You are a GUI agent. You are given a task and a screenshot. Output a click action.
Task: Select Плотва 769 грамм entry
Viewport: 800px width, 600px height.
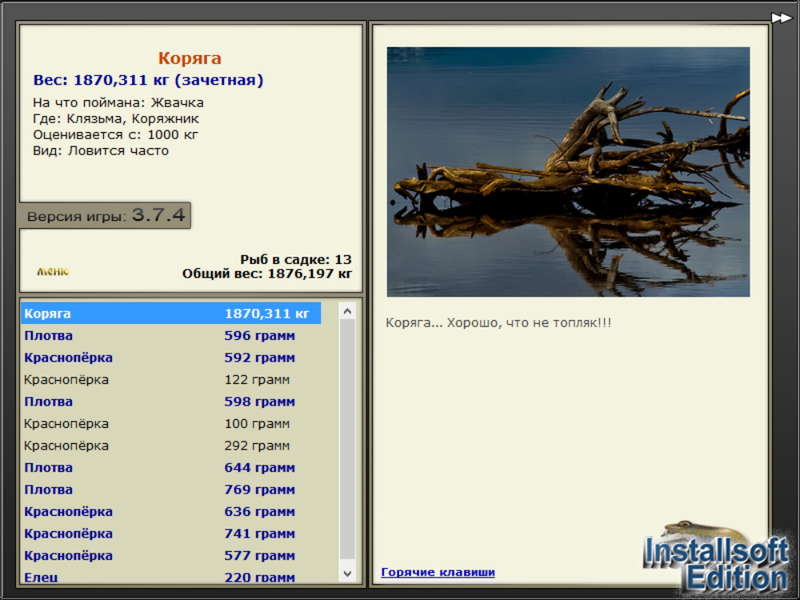point(171,489)
